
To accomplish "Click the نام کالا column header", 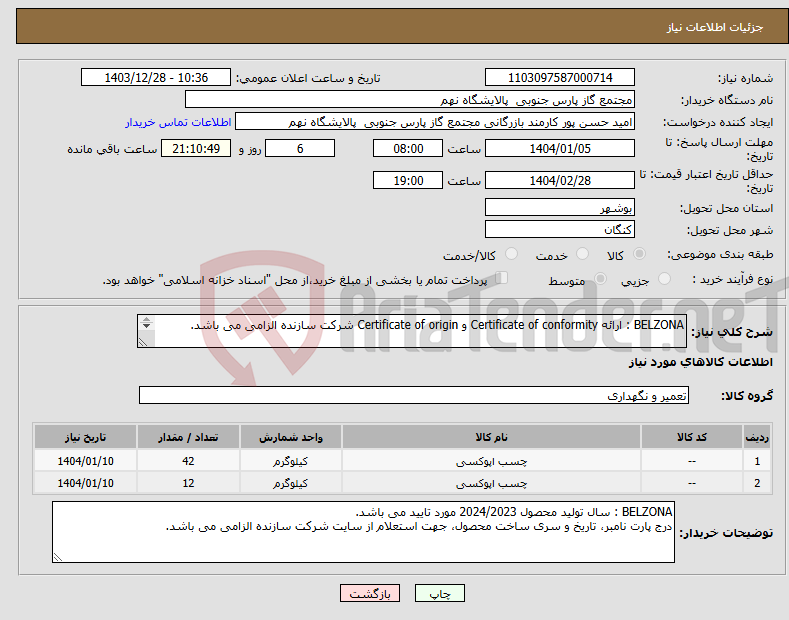I will pos(491,437).
